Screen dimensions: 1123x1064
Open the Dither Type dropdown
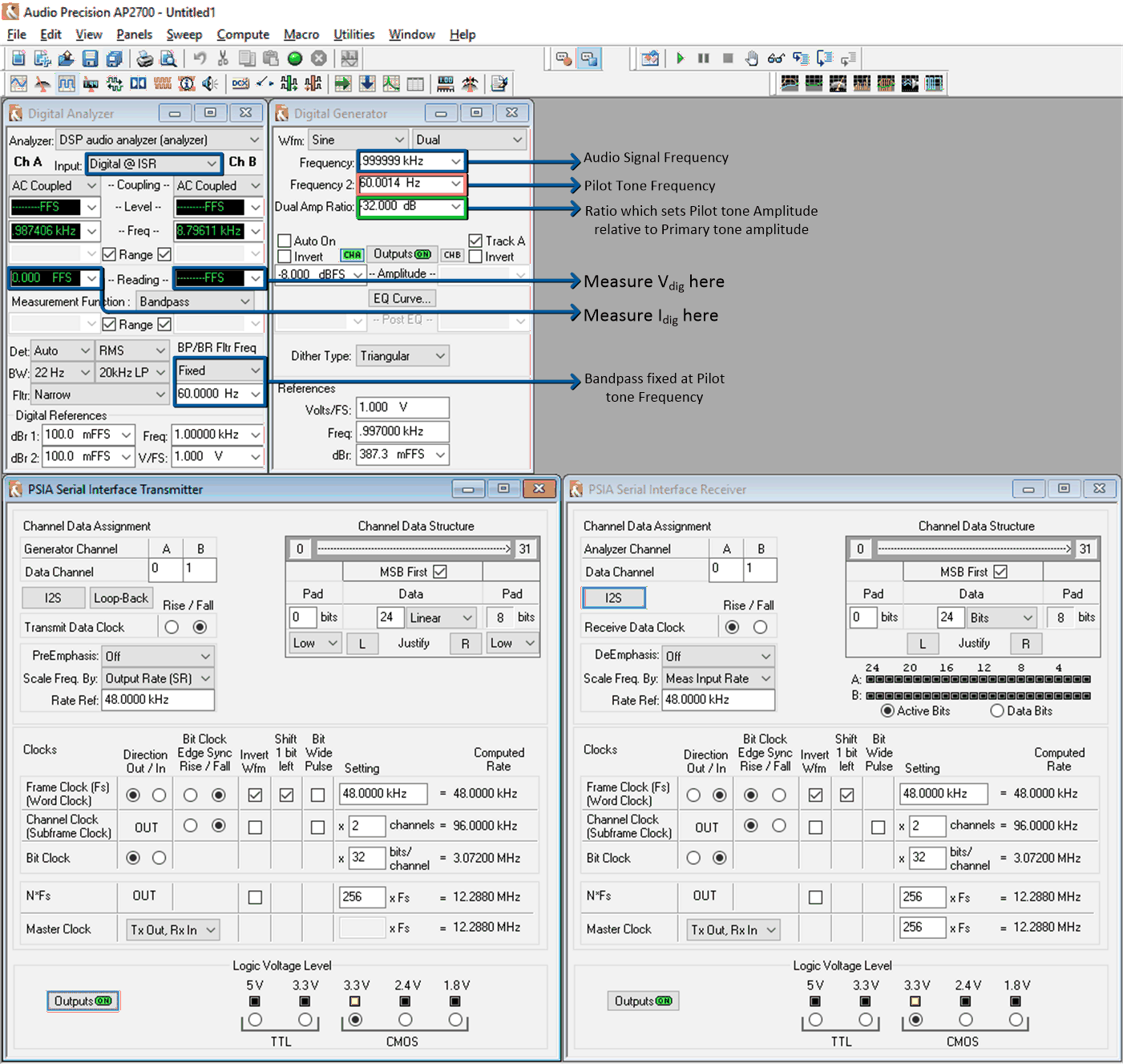click(x=402, y=355)
